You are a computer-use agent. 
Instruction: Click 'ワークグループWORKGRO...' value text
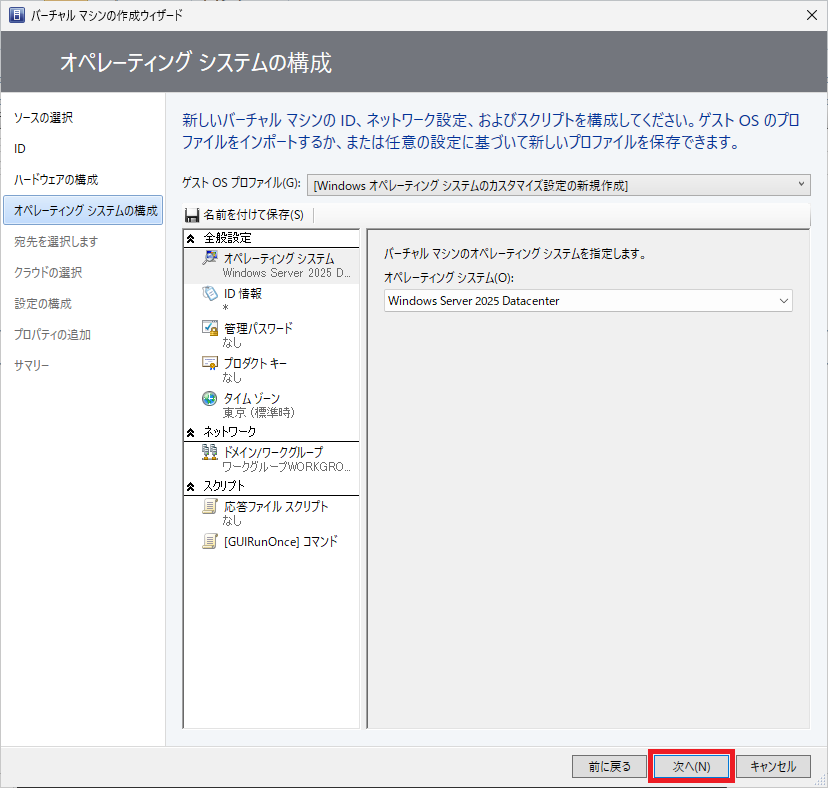click(x=286, y=467)
